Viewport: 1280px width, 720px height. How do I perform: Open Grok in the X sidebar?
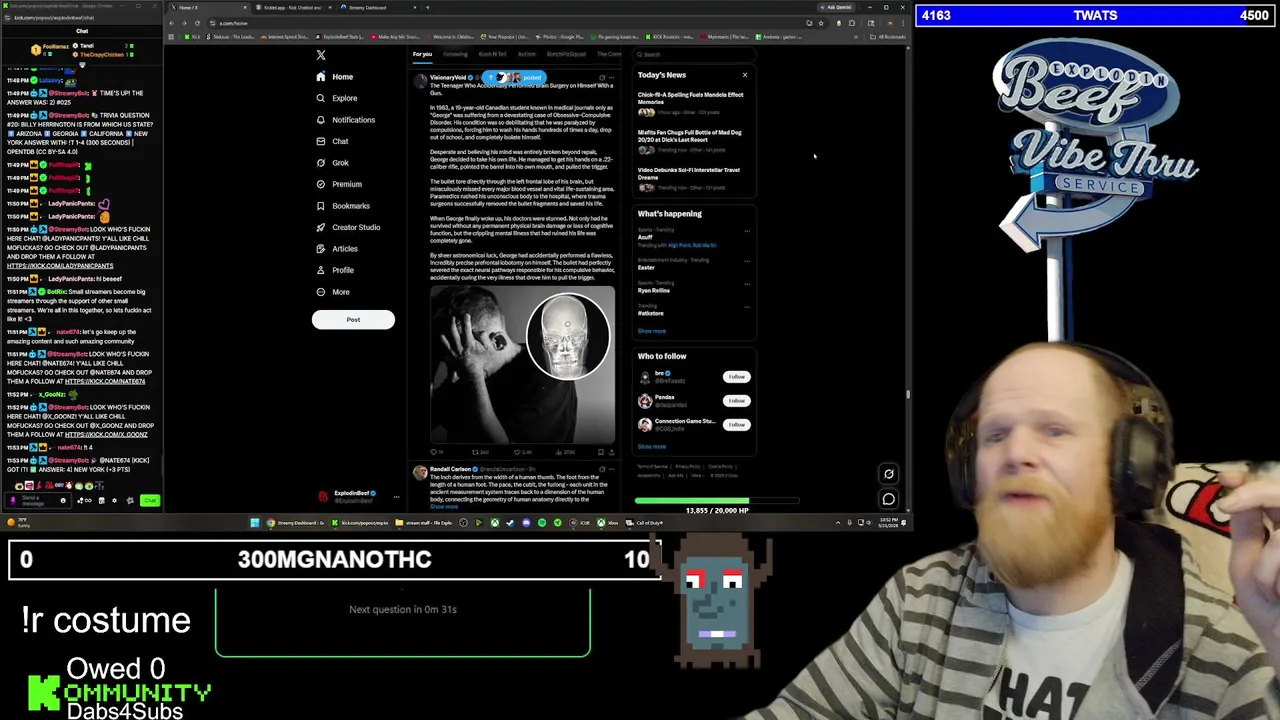coord(333,163)
